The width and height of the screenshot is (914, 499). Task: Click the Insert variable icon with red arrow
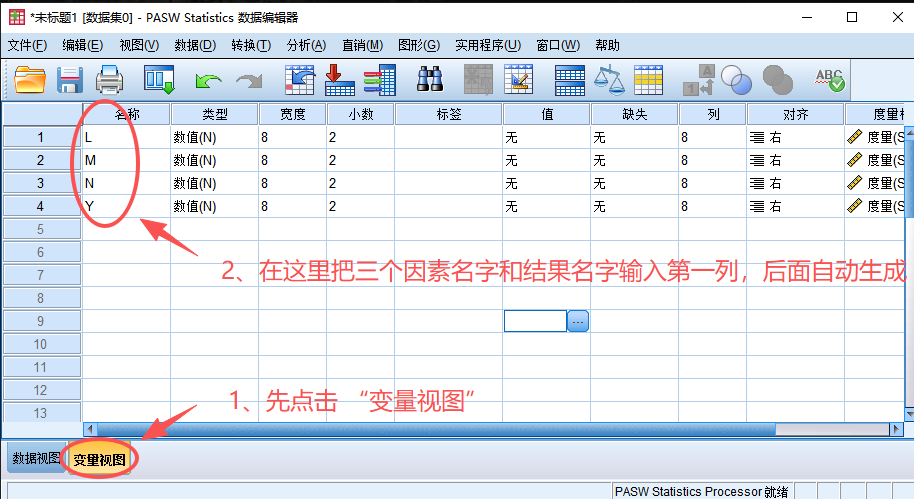(x=340, y=79)
